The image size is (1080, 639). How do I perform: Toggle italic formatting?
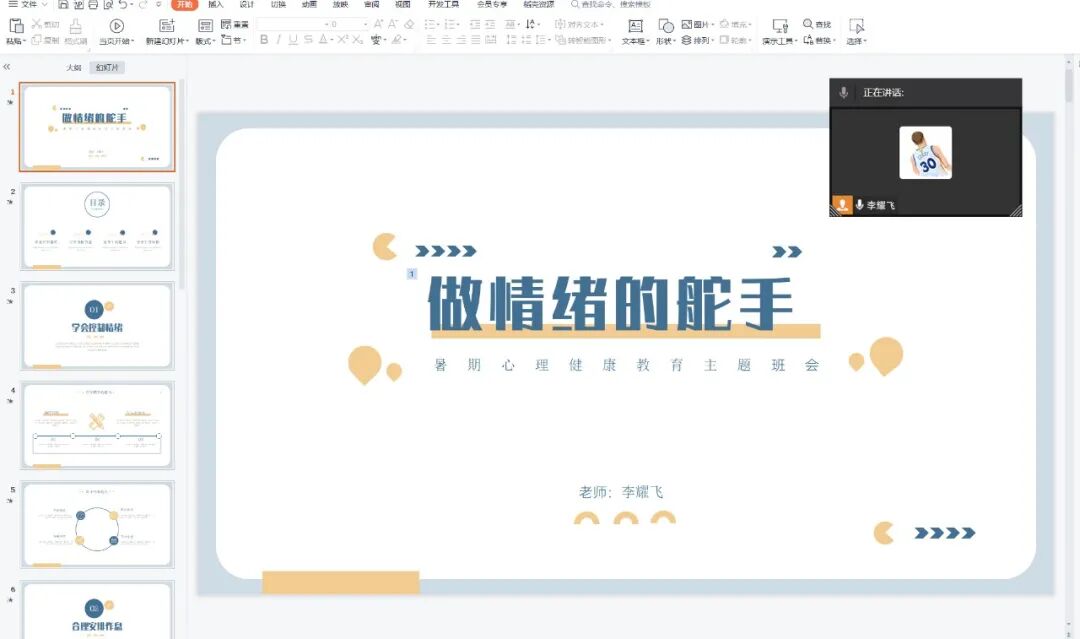coord(279,39)
